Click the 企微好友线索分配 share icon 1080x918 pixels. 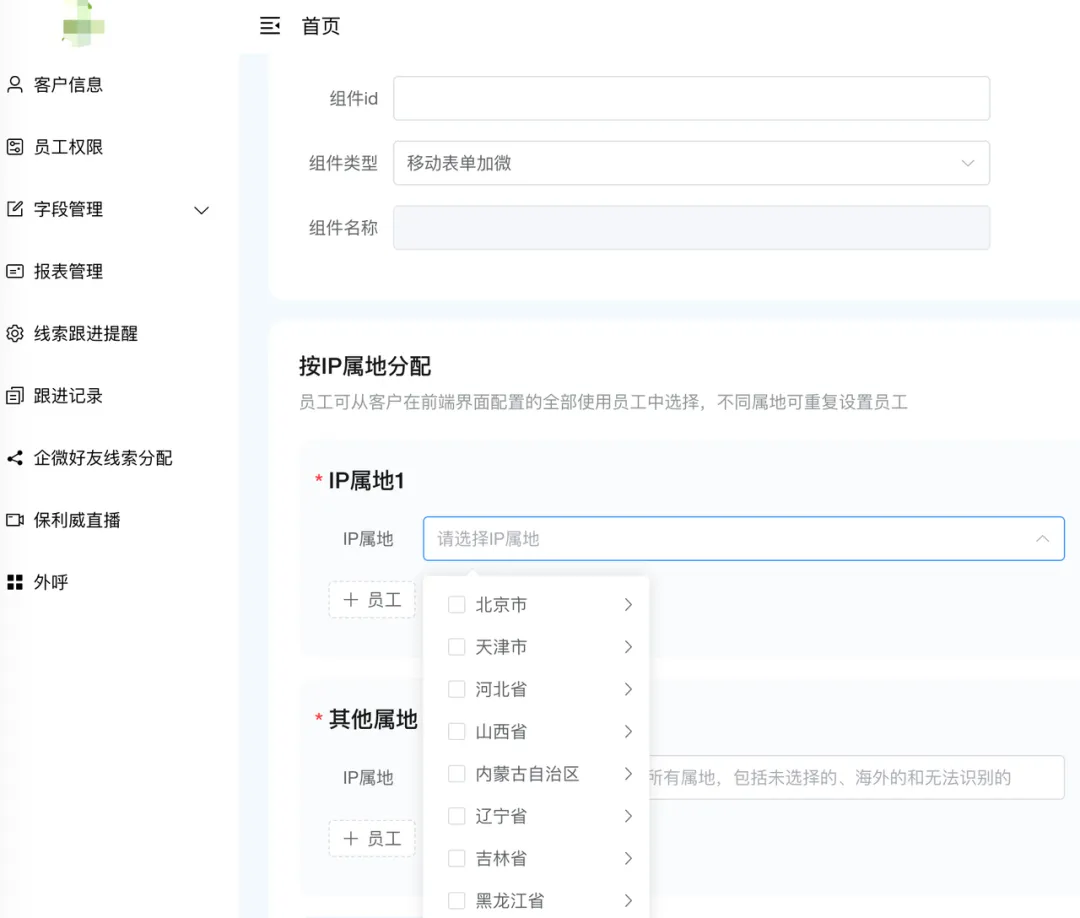pyautogui.click(x=15, y=458)
